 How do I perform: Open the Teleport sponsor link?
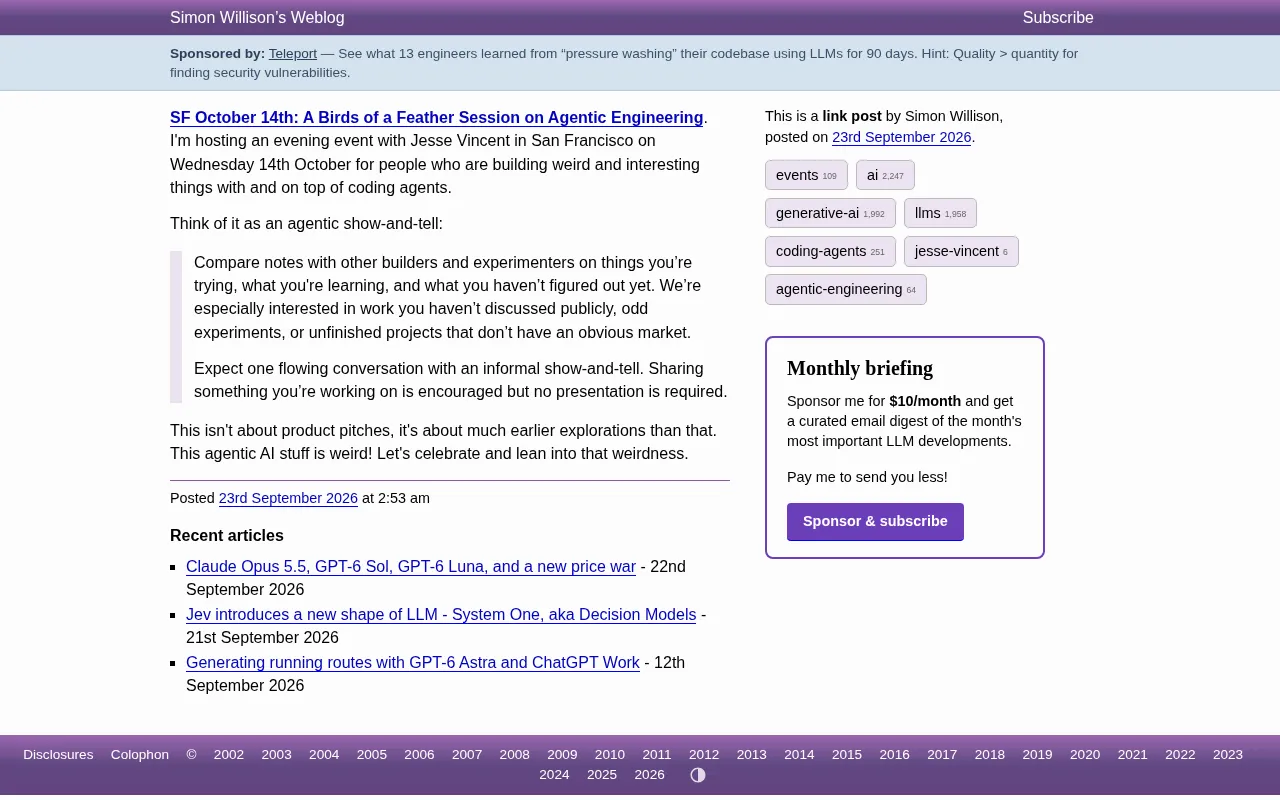(x=293, y=54)
